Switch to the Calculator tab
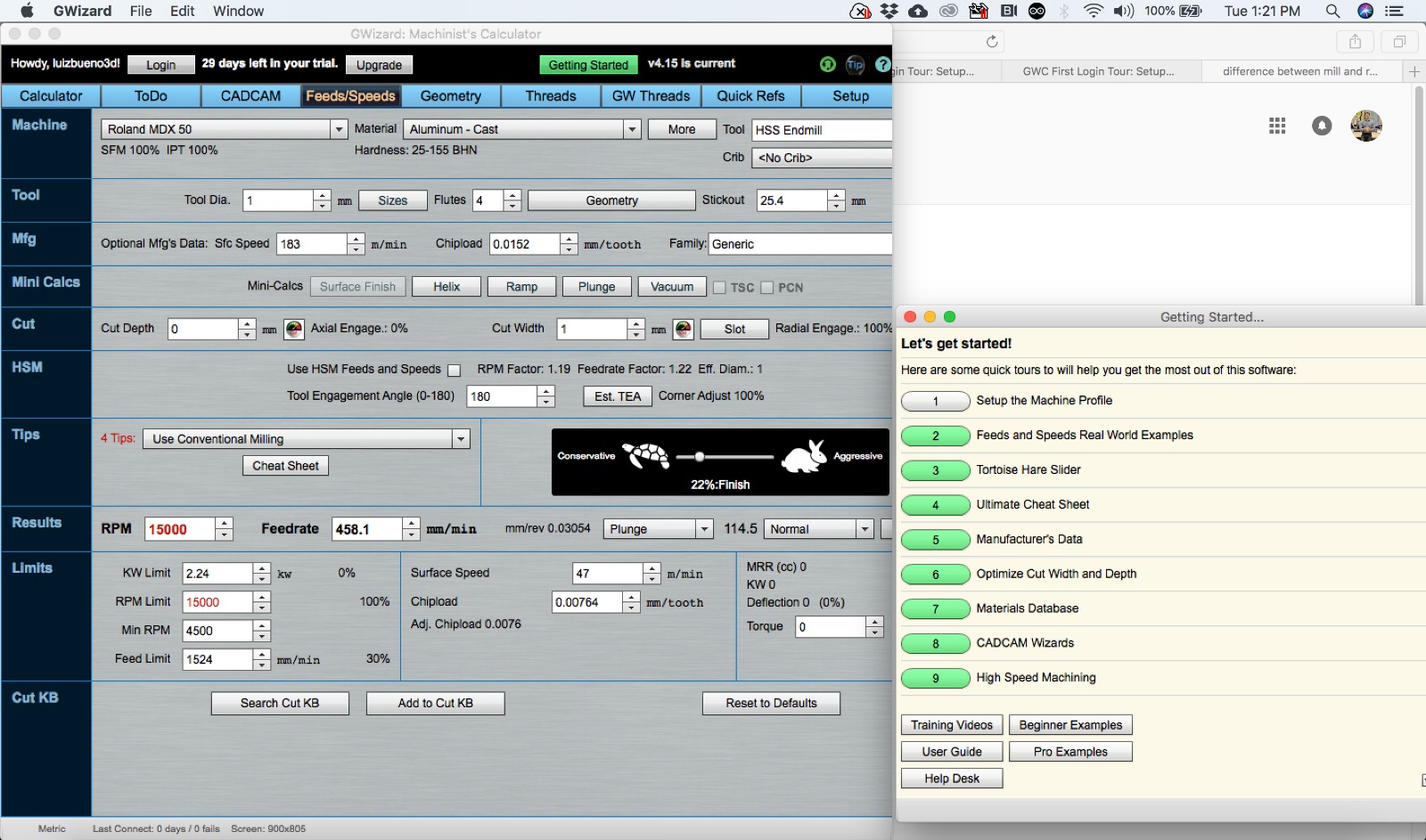The height and width of the screenshot is (840, 1426). [x=51, y=96]
